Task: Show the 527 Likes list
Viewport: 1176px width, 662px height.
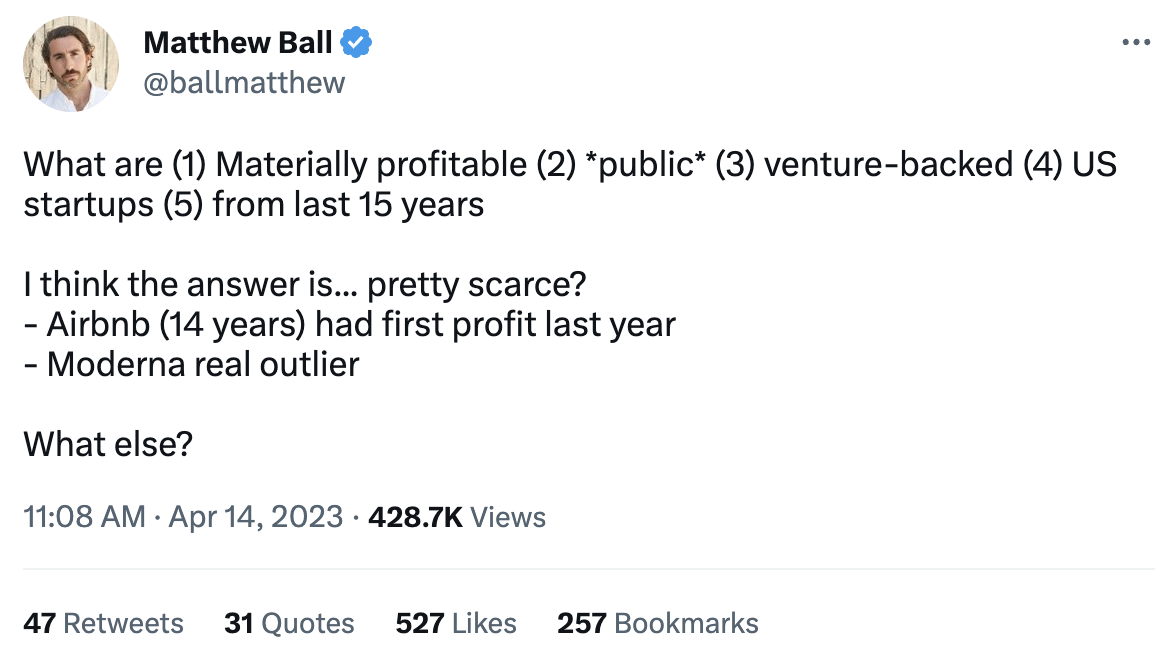Action: [x=456, y=623]
